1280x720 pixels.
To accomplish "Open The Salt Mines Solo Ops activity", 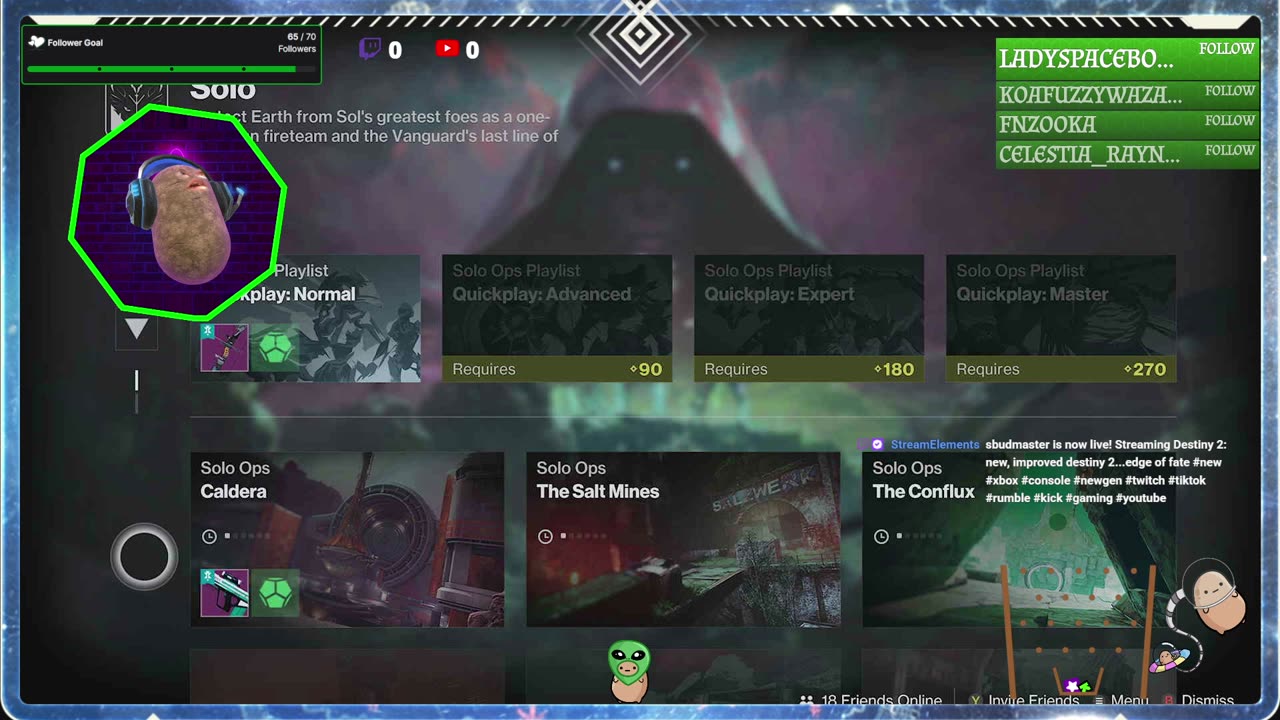I will pos(683,539).
